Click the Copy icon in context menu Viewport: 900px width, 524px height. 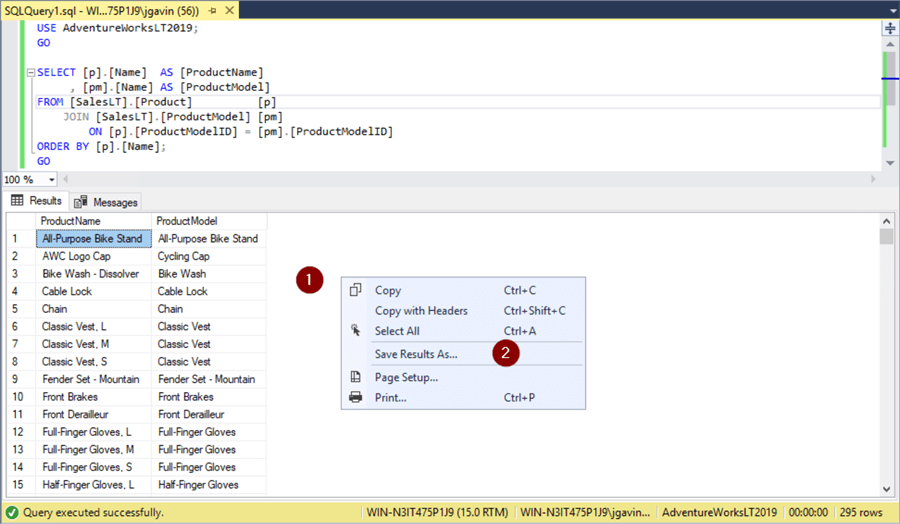(x=355, y=290)
